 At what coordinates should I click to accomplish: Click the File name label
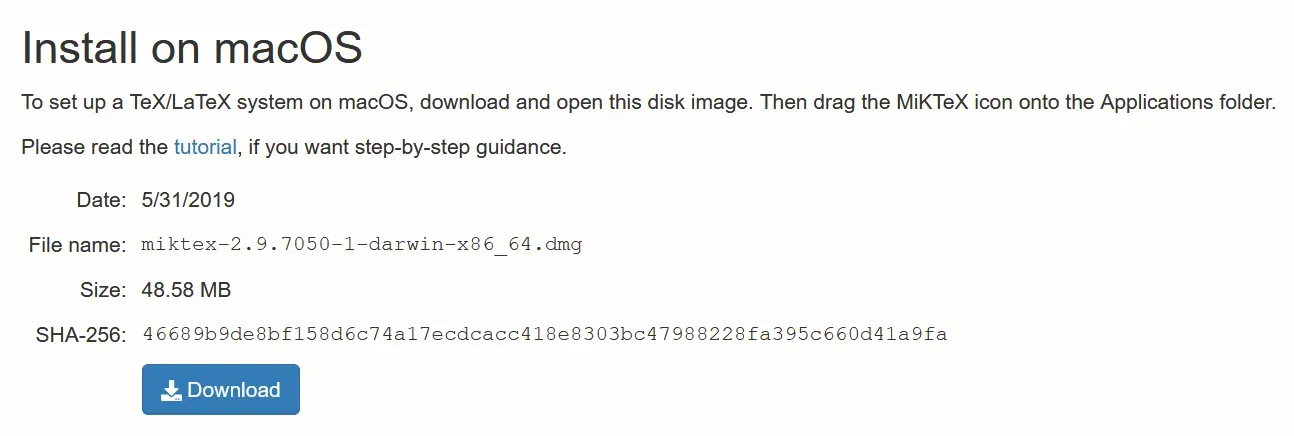click(77, 245)
